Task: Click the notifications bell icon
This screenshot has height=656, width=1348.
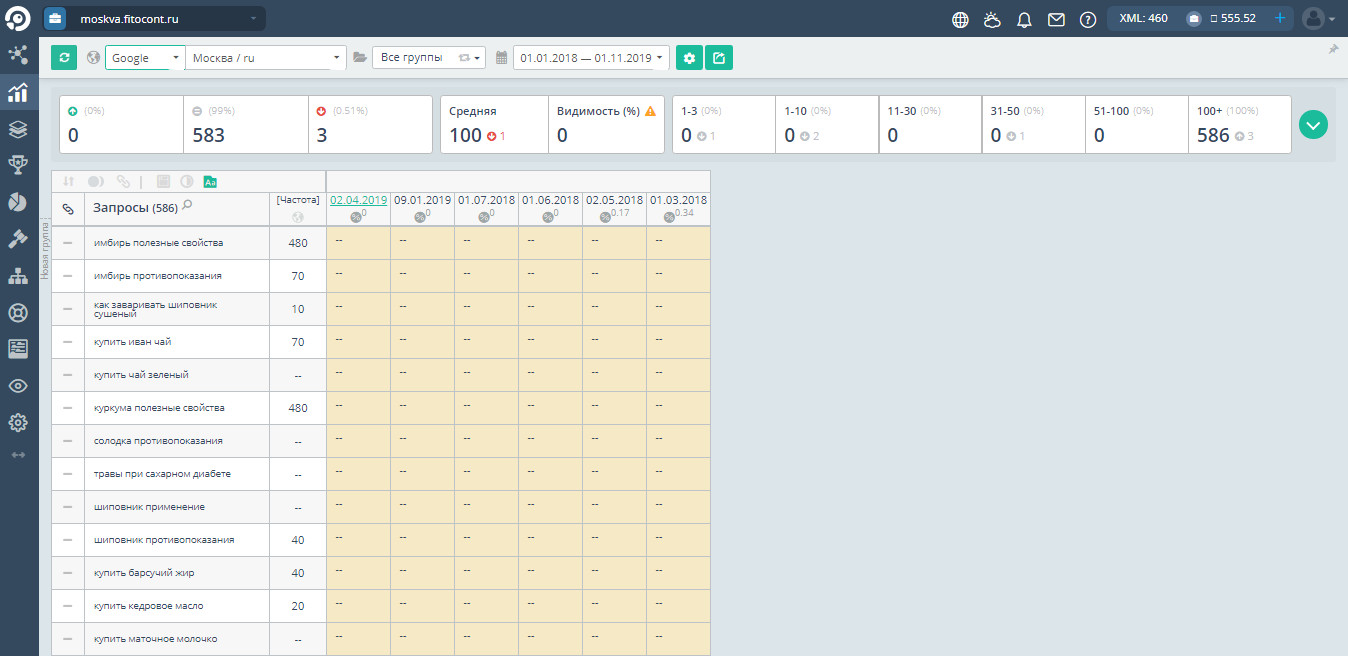Action: 1024,19
